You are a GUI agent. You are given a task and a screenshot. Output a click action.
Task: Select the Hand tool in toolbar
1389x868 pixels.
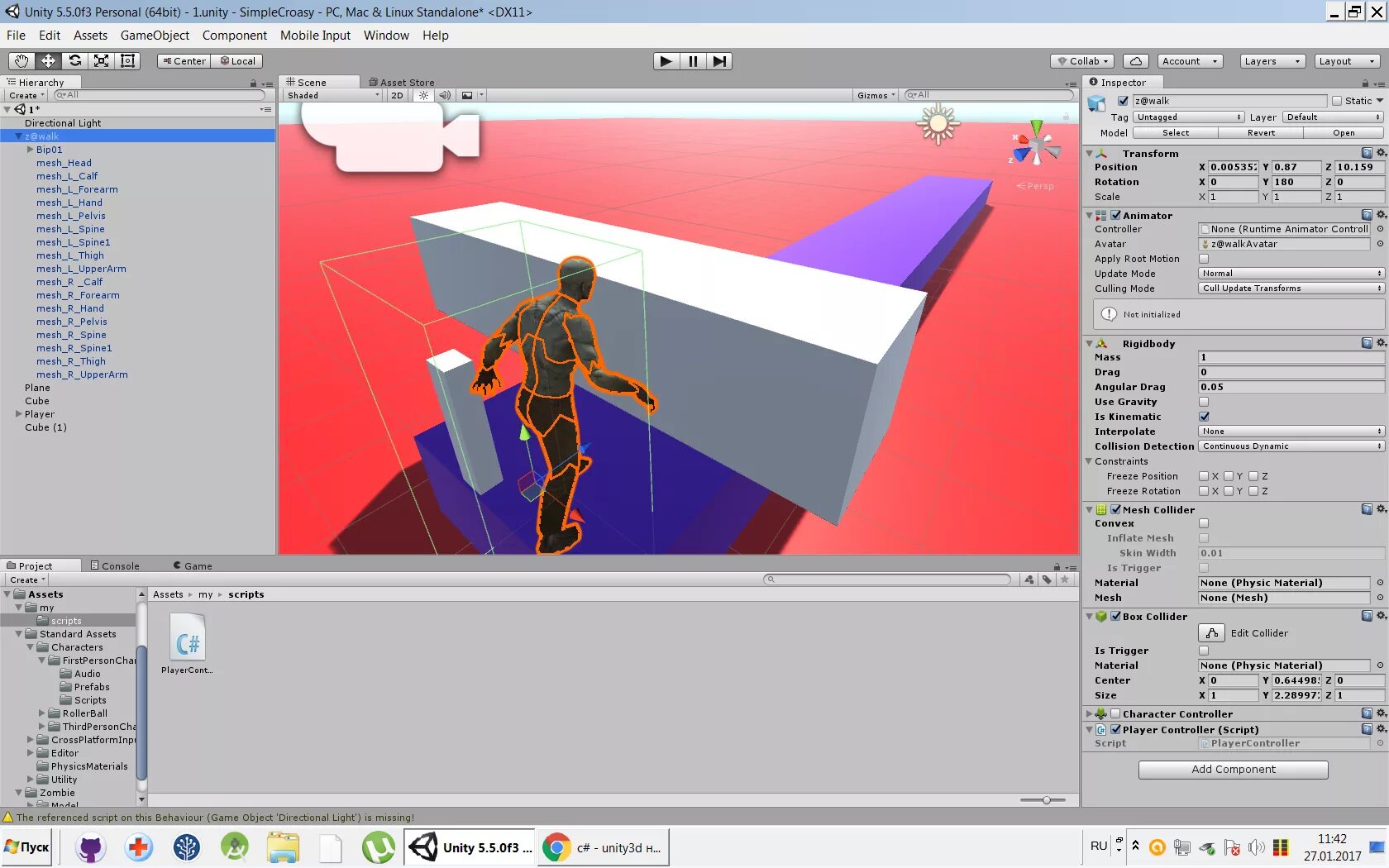(x=21, y=61)
